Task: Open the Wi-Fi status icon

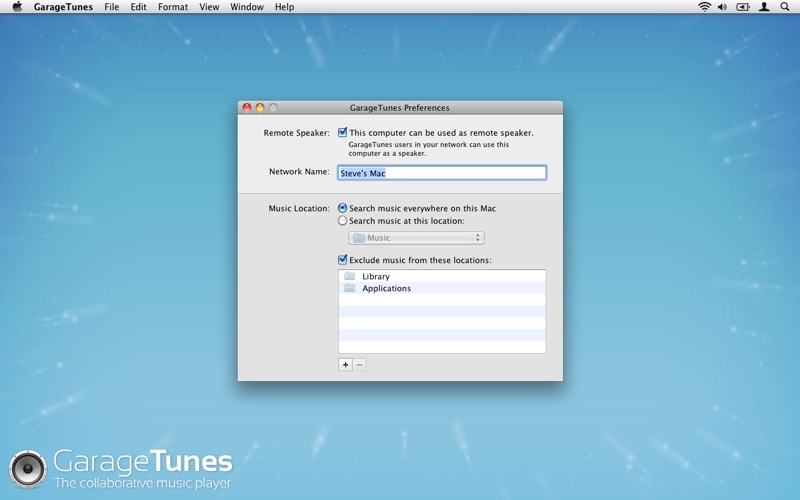Action: click(704, 7)
